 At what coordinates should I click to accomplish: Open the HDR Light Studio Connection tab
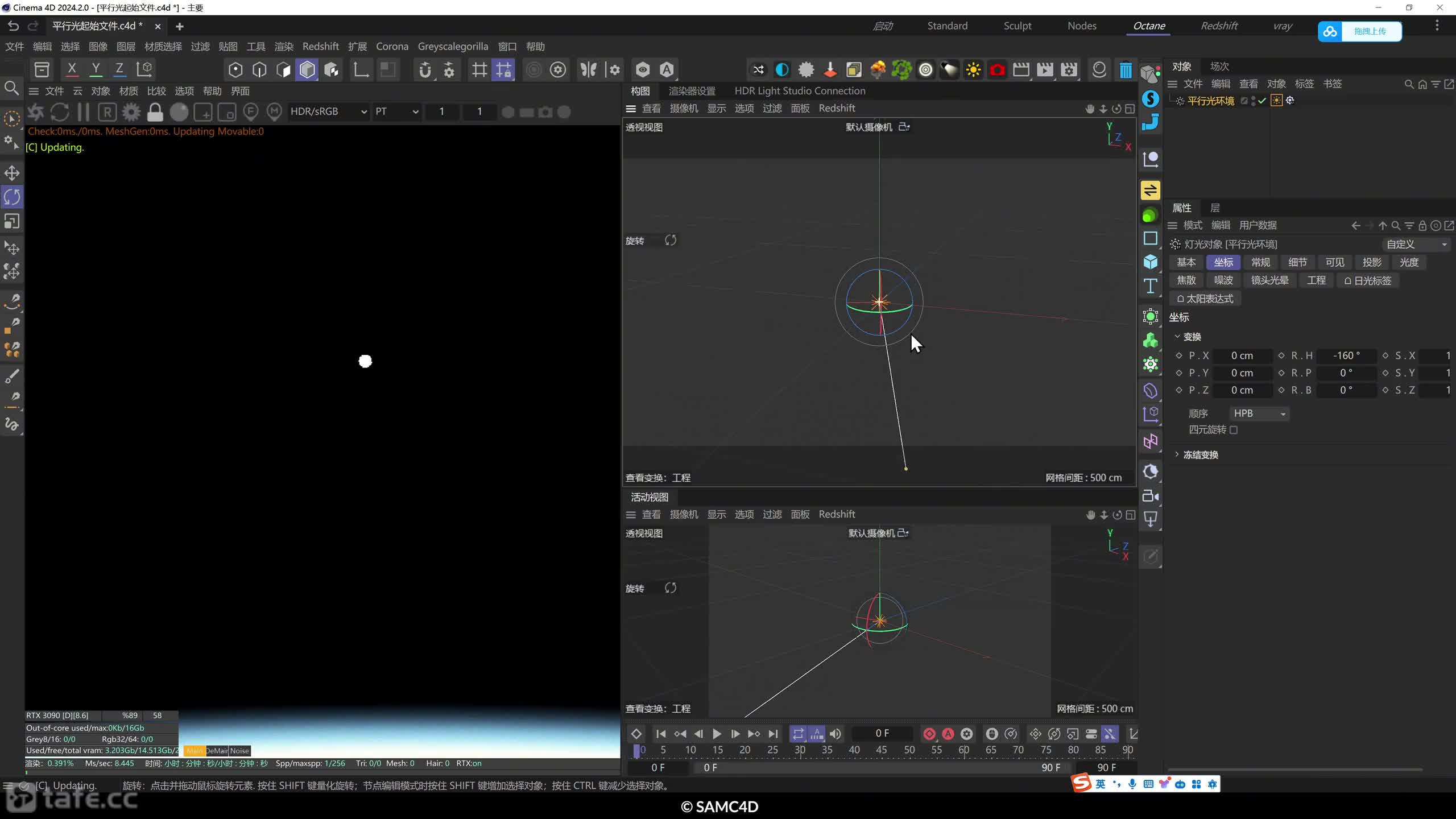click(x=800, y=91)
